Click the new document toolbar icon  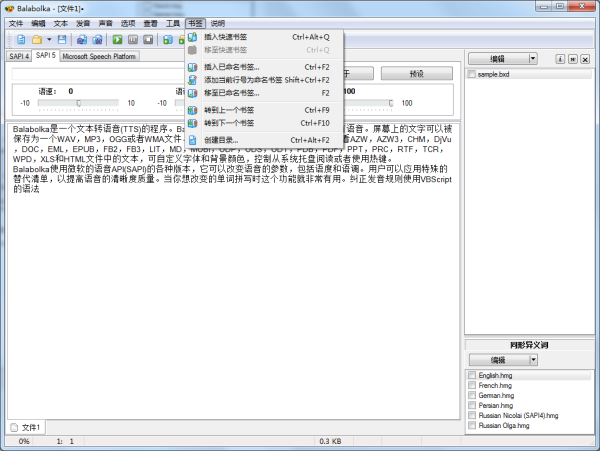(21, 39)
